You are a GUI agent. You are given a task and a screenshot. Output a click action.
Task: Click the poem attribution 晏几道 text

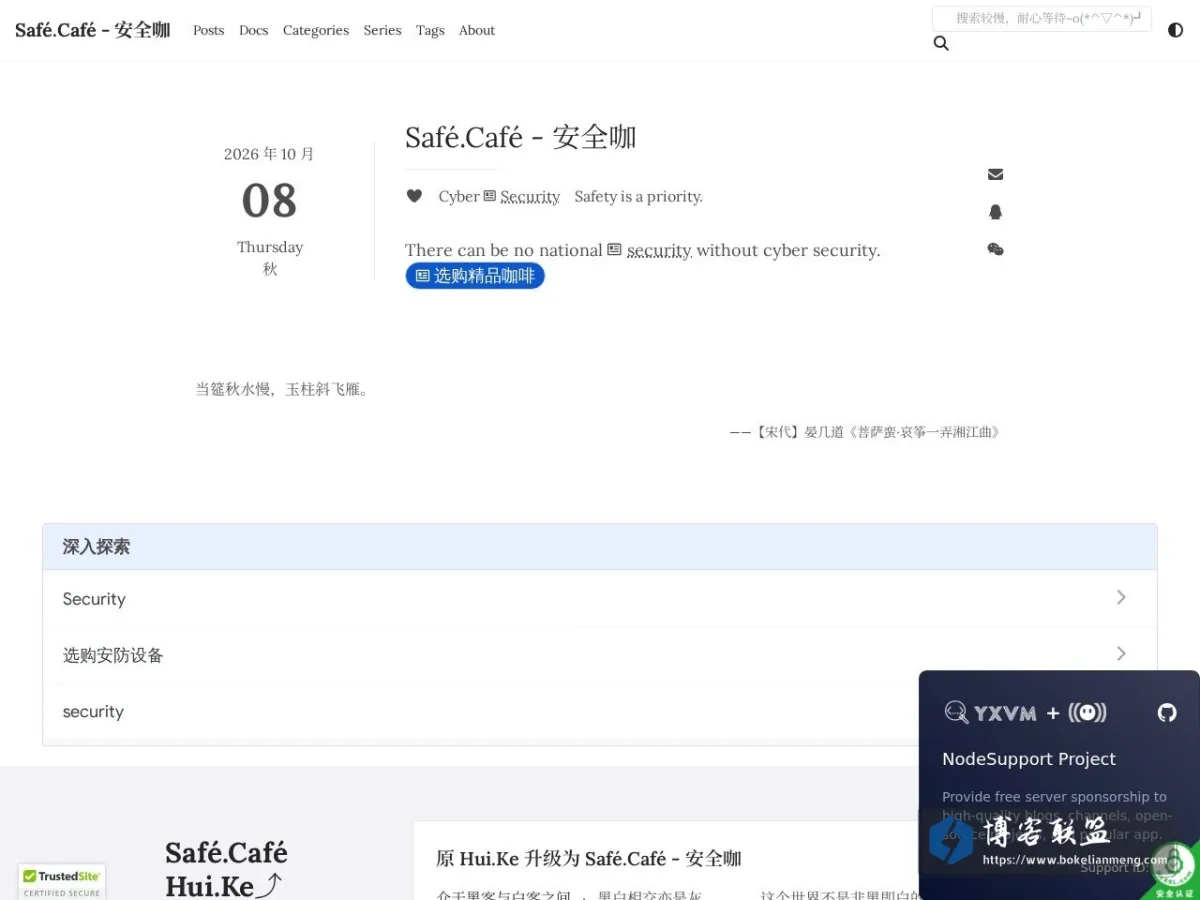coord(865,432)
